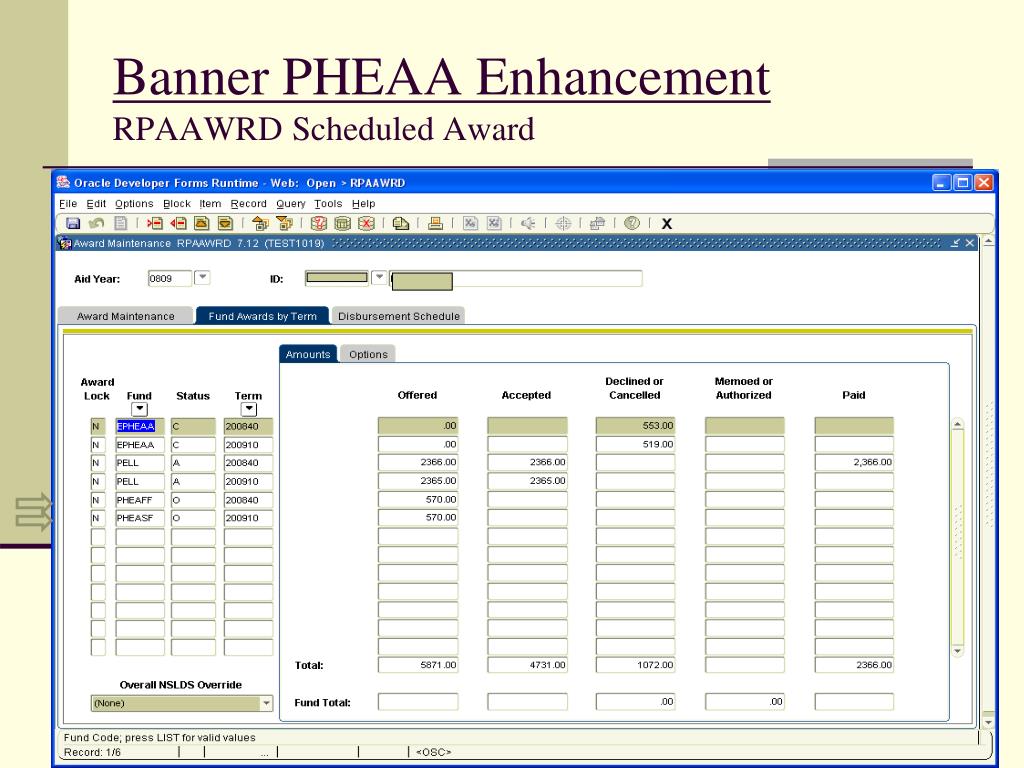Click the Total Declined 1072.00 field

(x=635, y=665)
